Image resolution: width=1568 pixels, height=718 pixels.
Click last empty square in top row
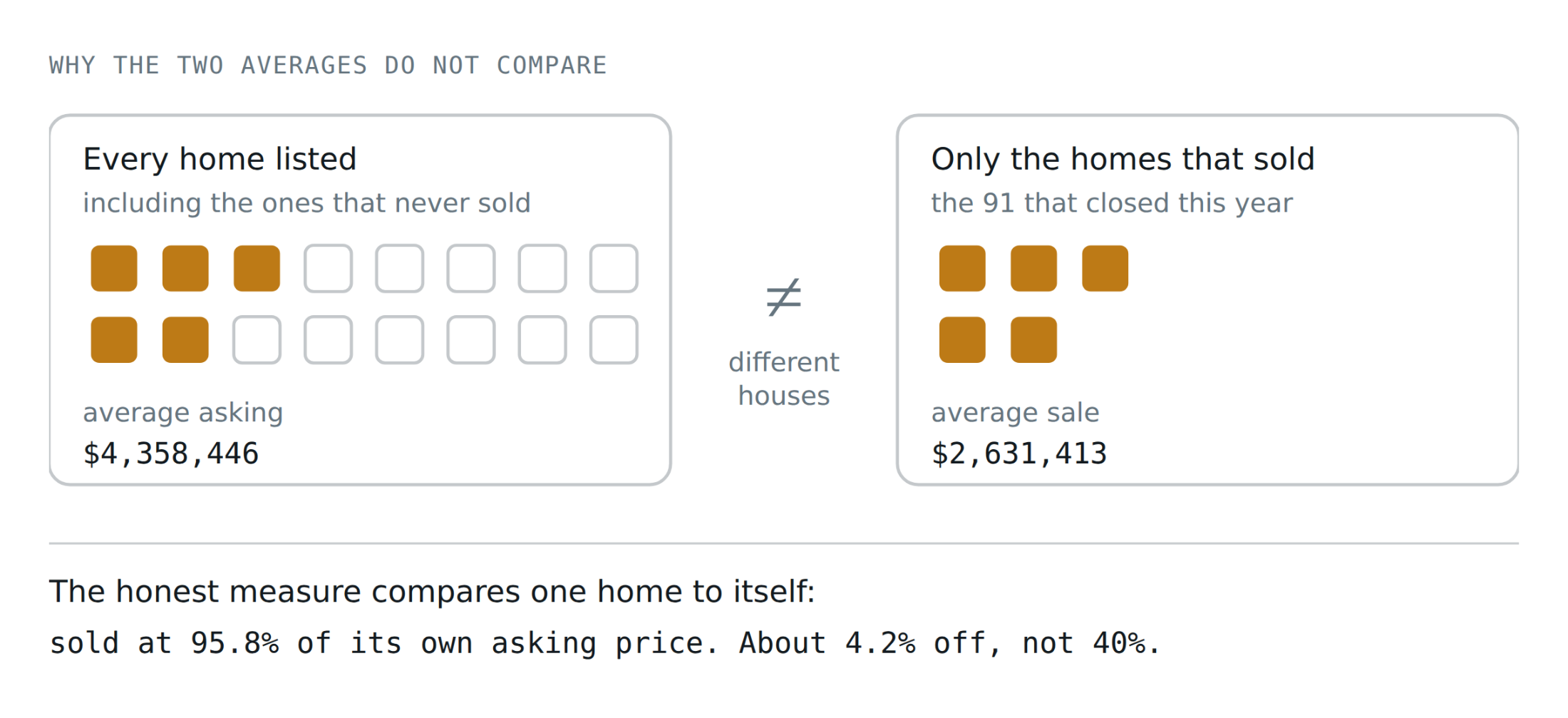[x=614, y=269]
